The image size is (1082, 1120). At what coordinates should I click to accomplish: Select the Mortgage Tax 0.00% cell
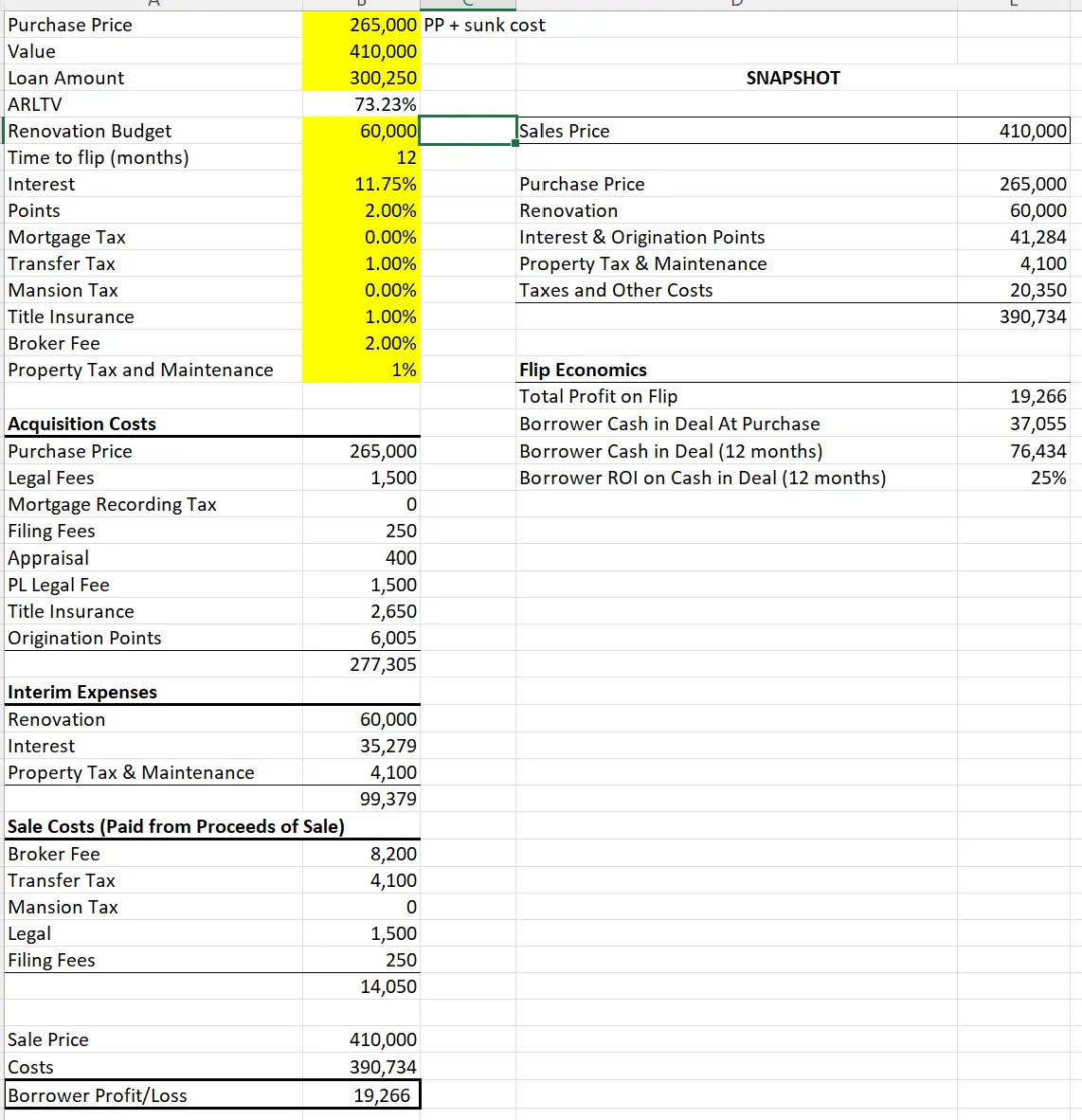coord(361,237)
